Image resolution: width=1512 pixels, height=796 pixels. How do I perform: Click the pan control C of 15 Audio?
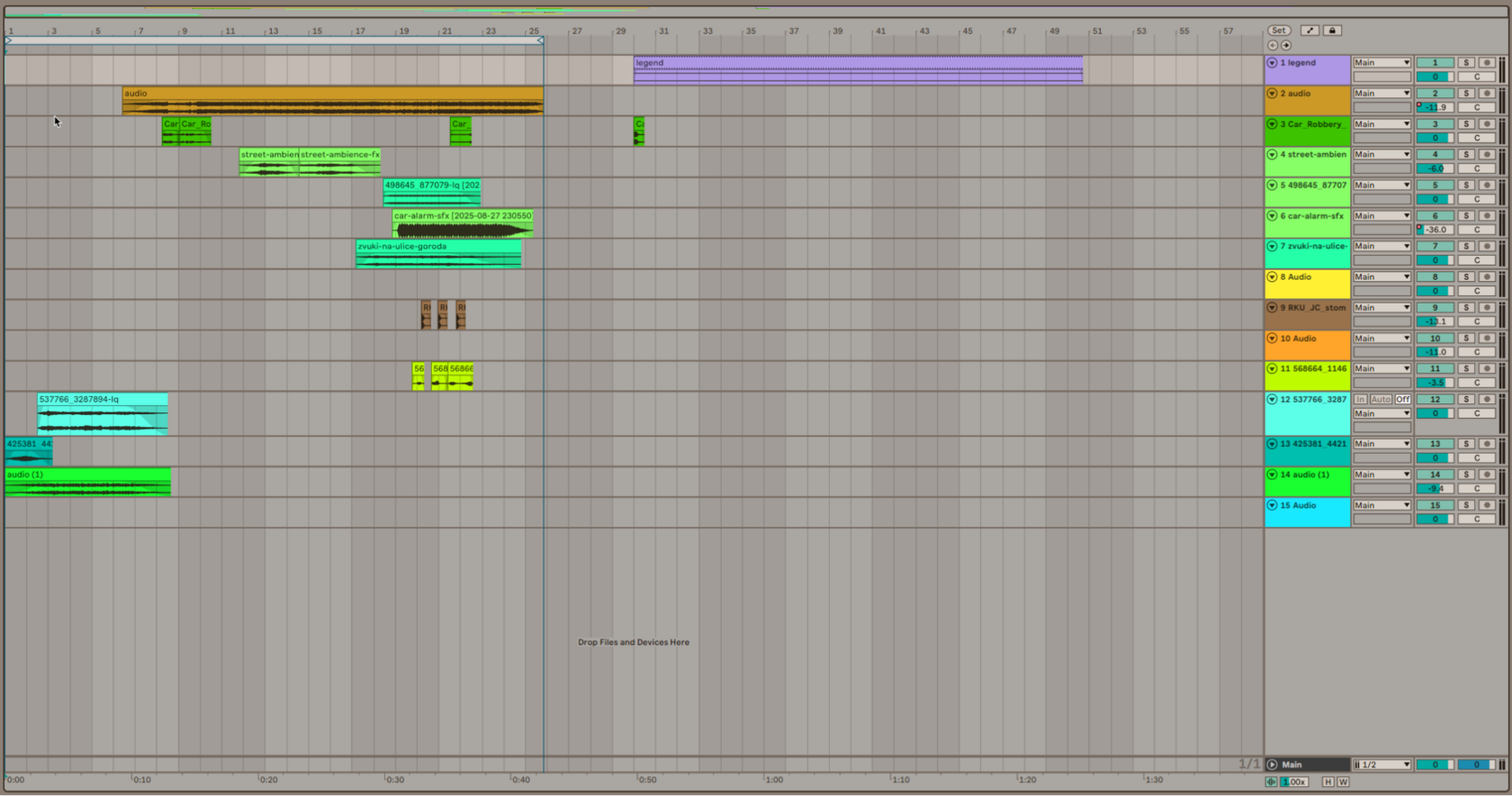tap(1476, 519)
